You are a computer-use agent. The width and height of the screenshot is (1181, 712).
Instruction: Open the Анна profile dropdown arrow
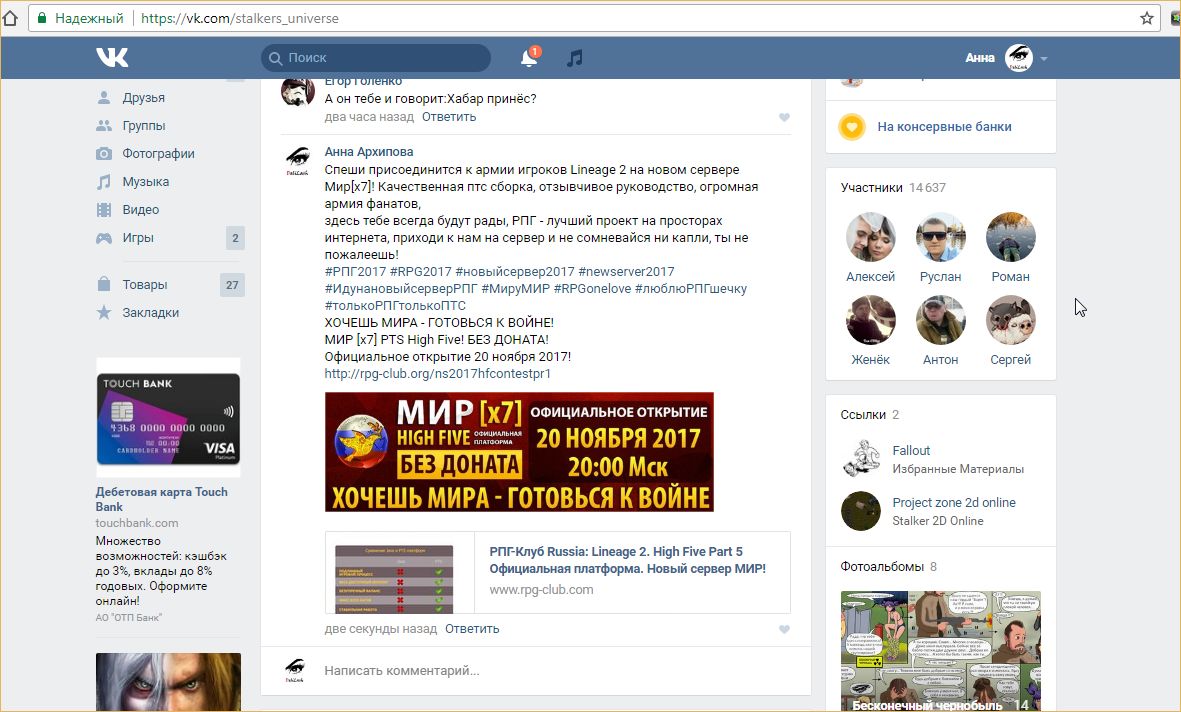1044,58
